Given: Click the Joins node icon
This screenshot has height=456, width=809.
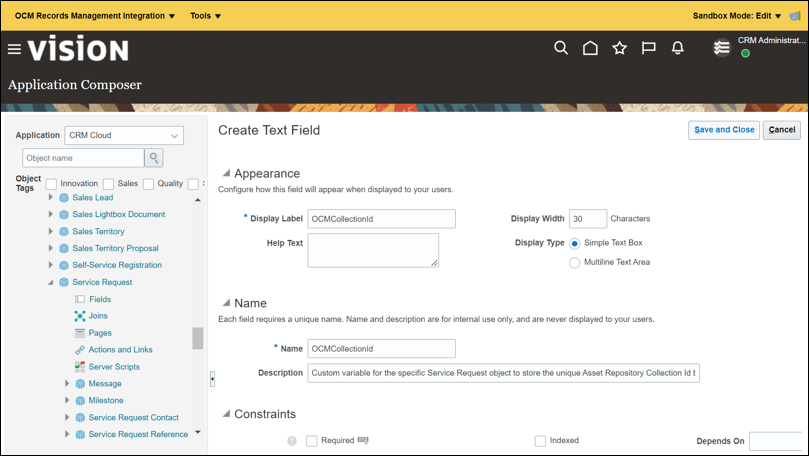Looking at the screenshot, I should 80,316.
